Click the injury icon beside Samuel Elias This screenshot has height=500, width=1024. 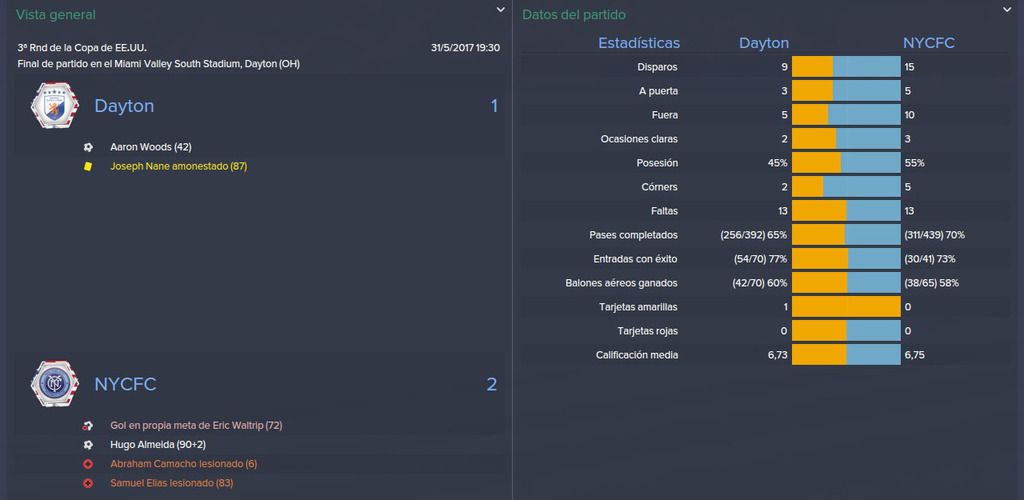(88, 484)
